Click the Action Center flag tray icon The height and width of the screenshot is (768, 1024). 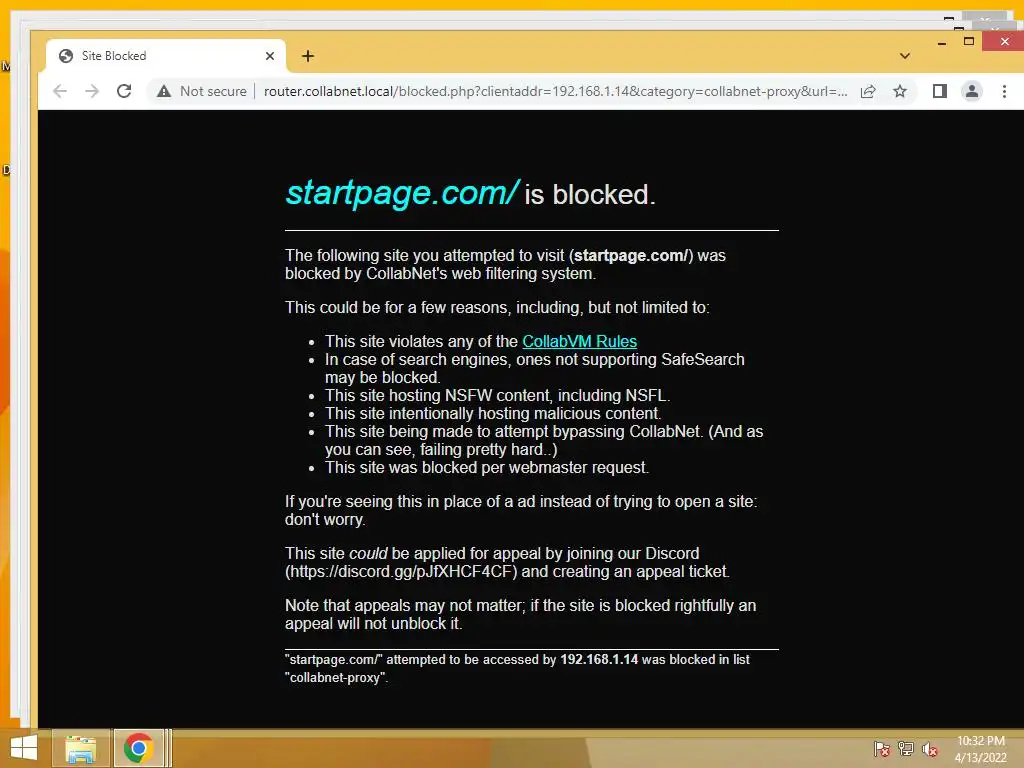click(882, 749)
